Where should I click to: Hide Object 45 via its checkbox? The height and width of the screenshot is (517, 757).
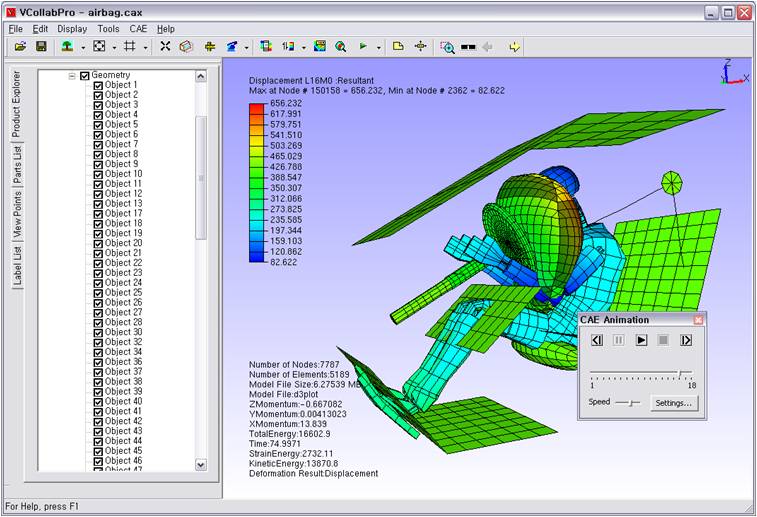click(x=98, y=451)
